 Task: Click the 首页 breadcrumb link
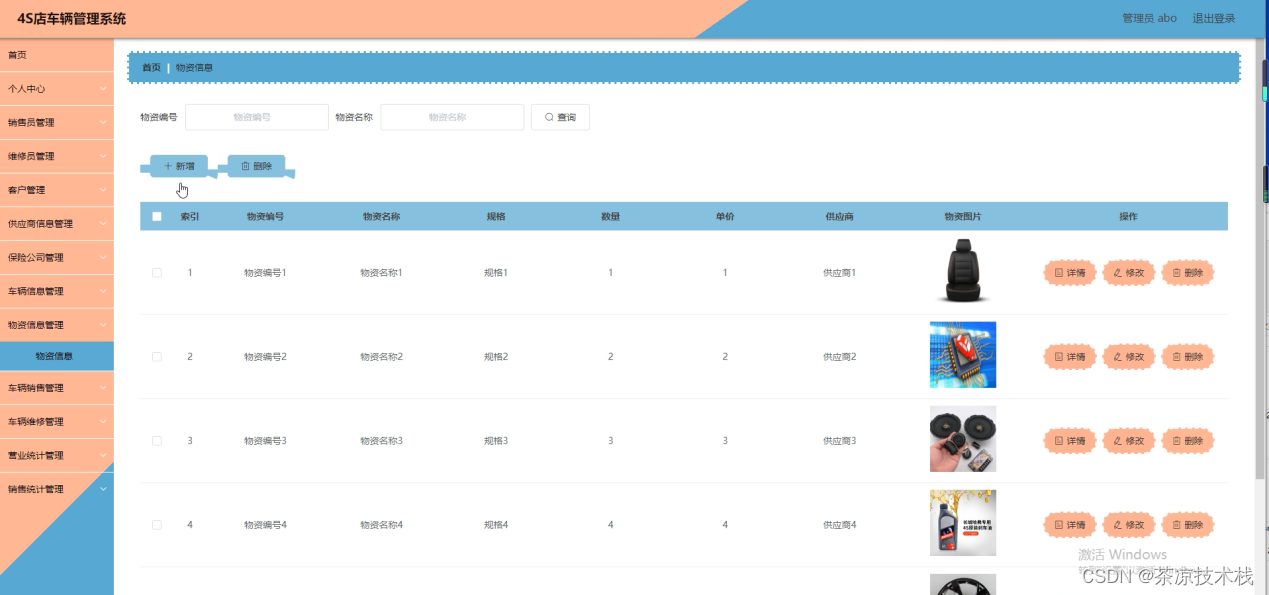tap(151, 67)
